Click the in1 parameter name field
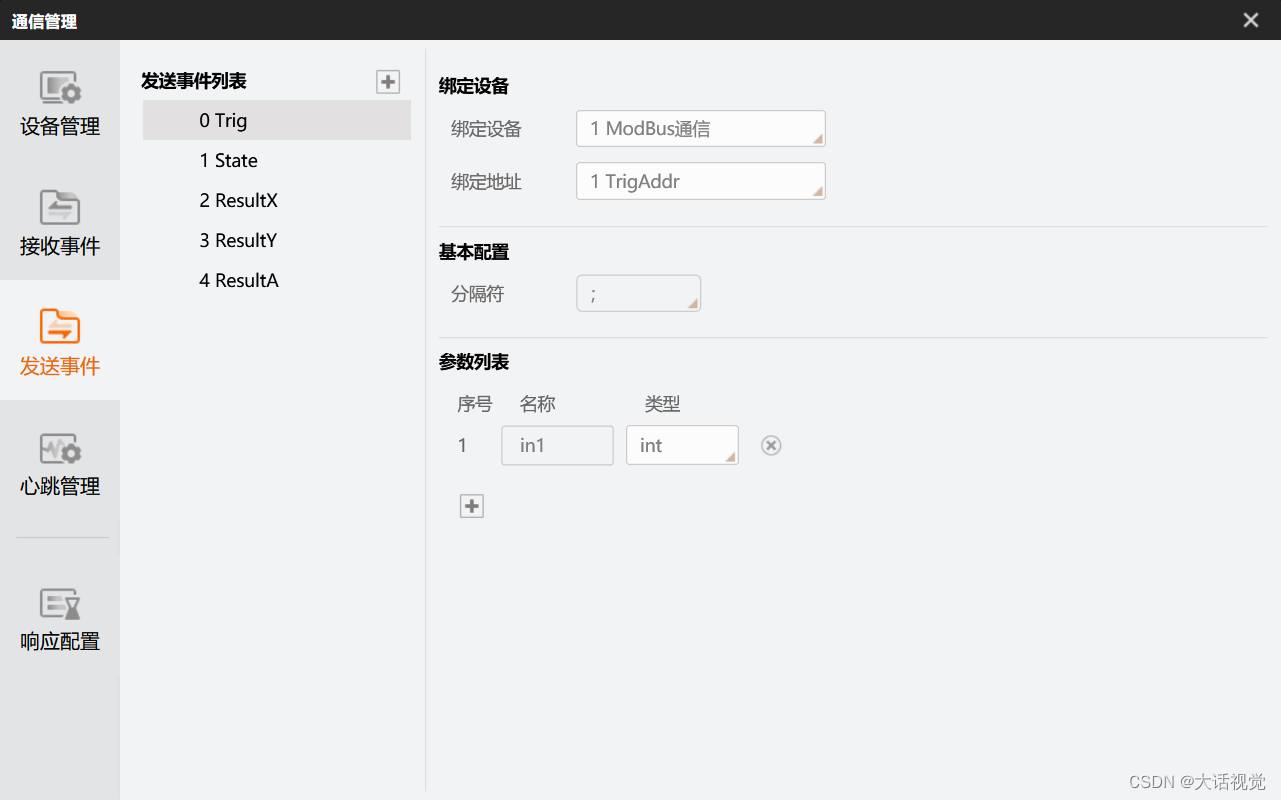Viewport: 1281px width, 800px height. point(557,445)
